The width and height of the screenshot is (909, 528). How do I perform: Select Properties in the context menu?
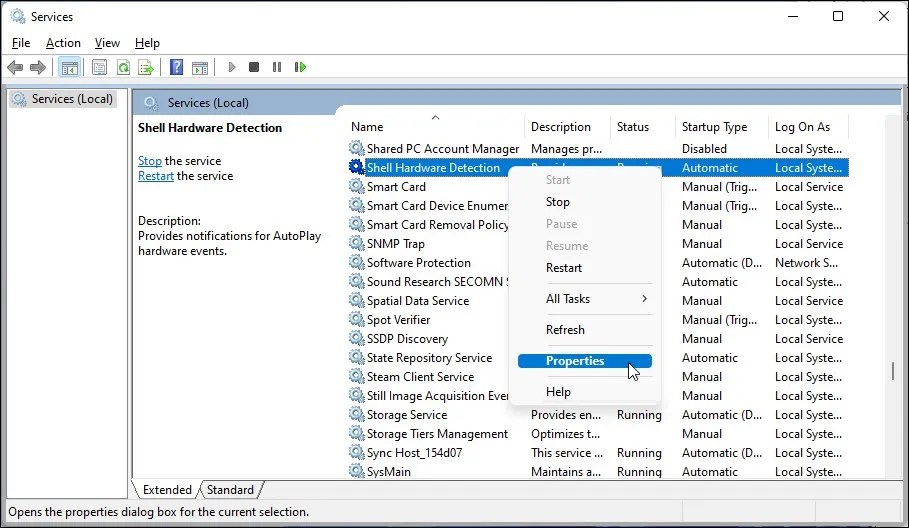tap(585, 361)
